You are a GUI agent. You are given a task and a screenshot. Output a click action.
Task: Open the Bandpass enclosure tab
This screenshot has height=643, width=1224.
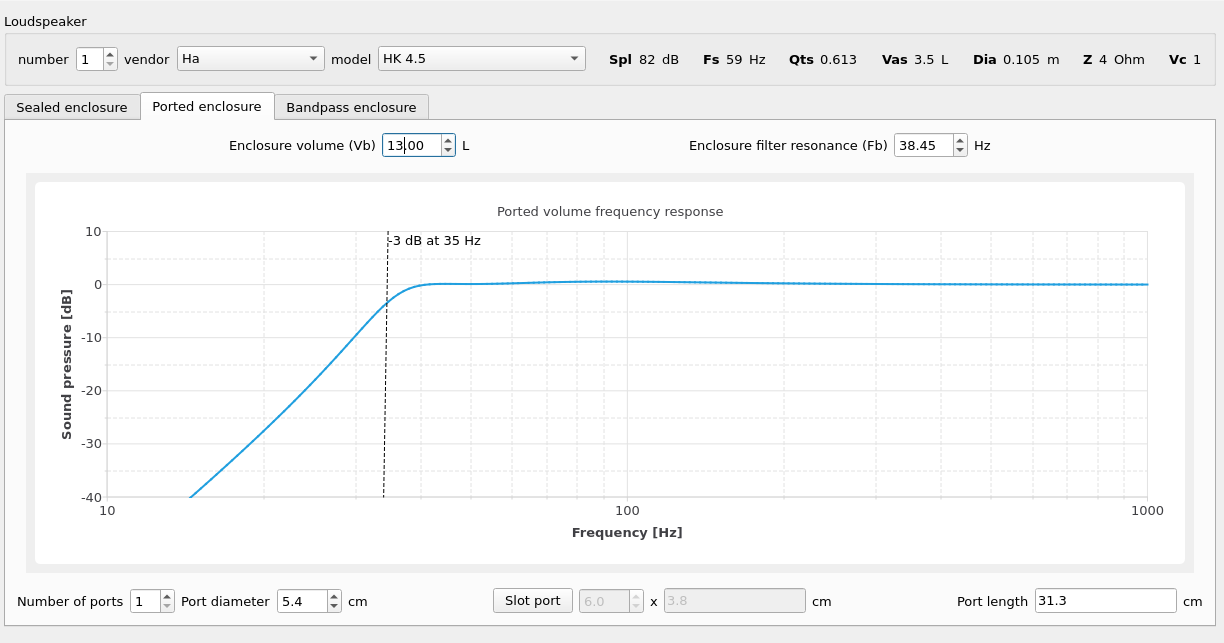click(x=351, y=107)
